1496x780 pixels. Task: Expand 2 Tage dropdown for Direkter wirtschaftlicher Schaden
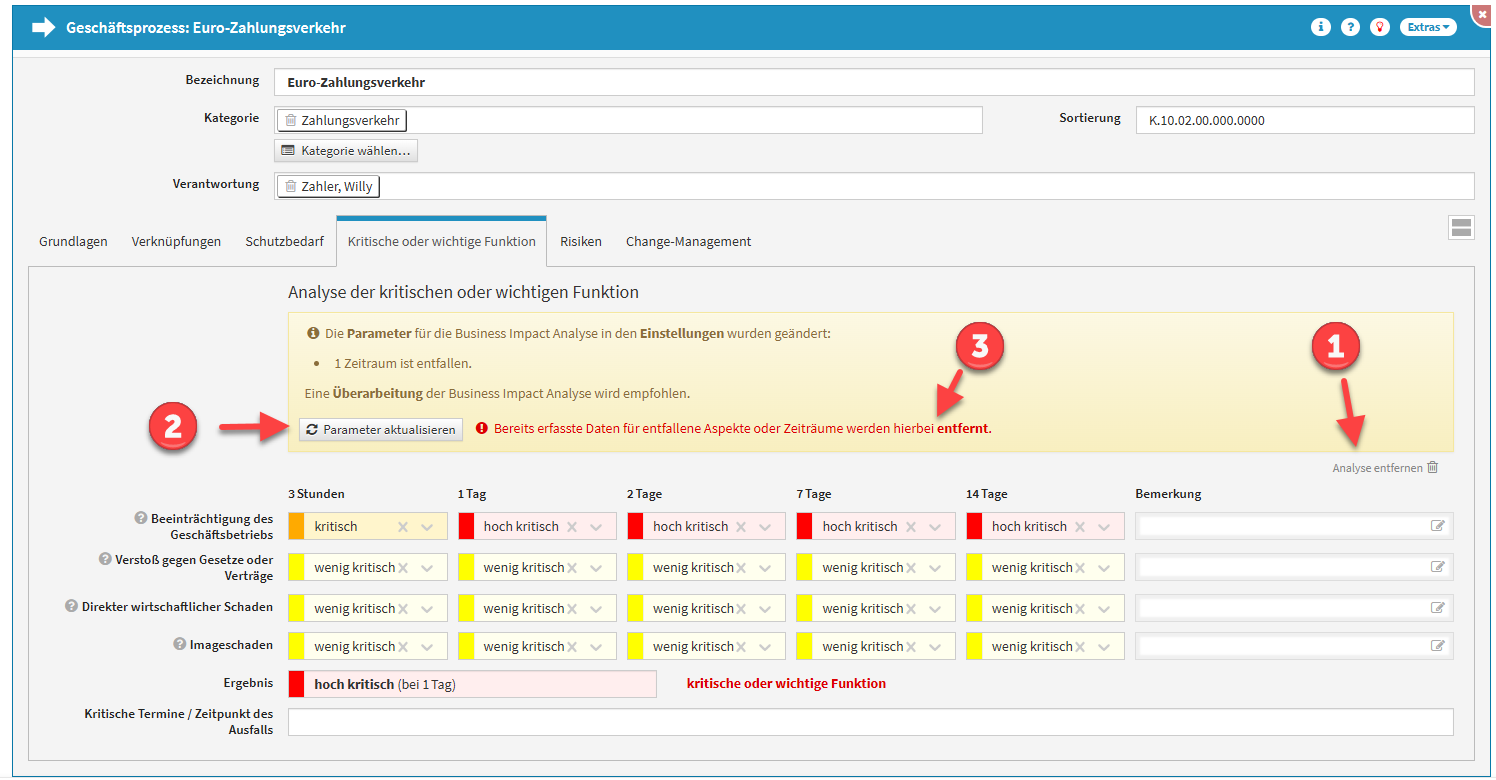(x=766, y=608)
